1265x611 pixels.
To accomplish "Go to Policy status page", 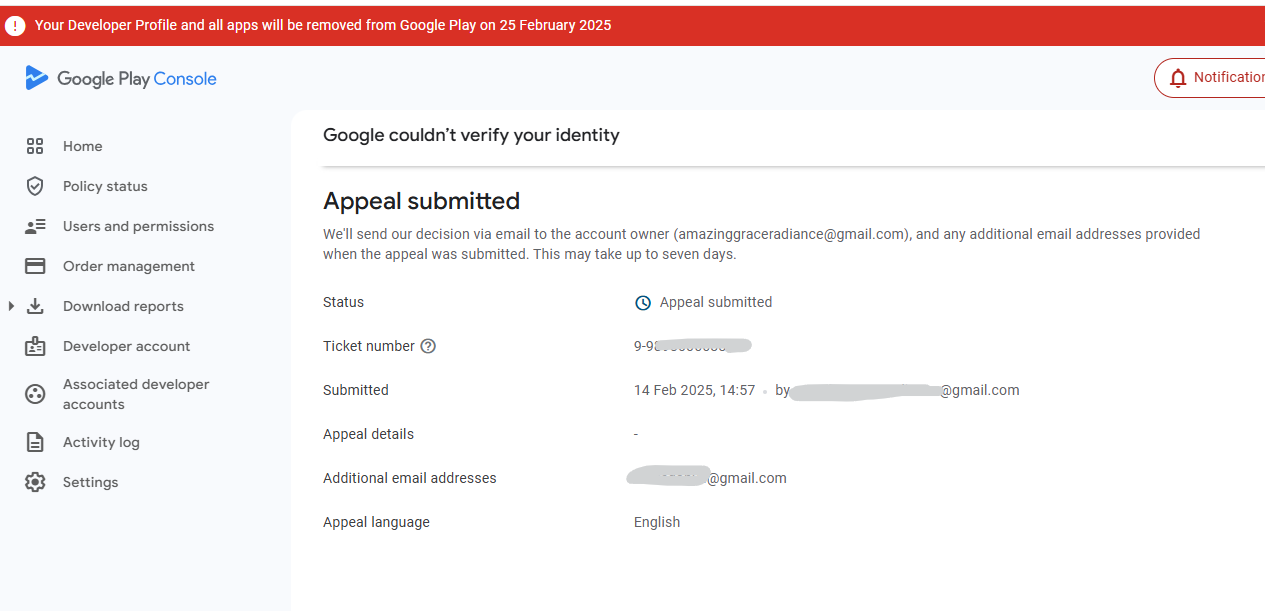I will click(105, 186).
